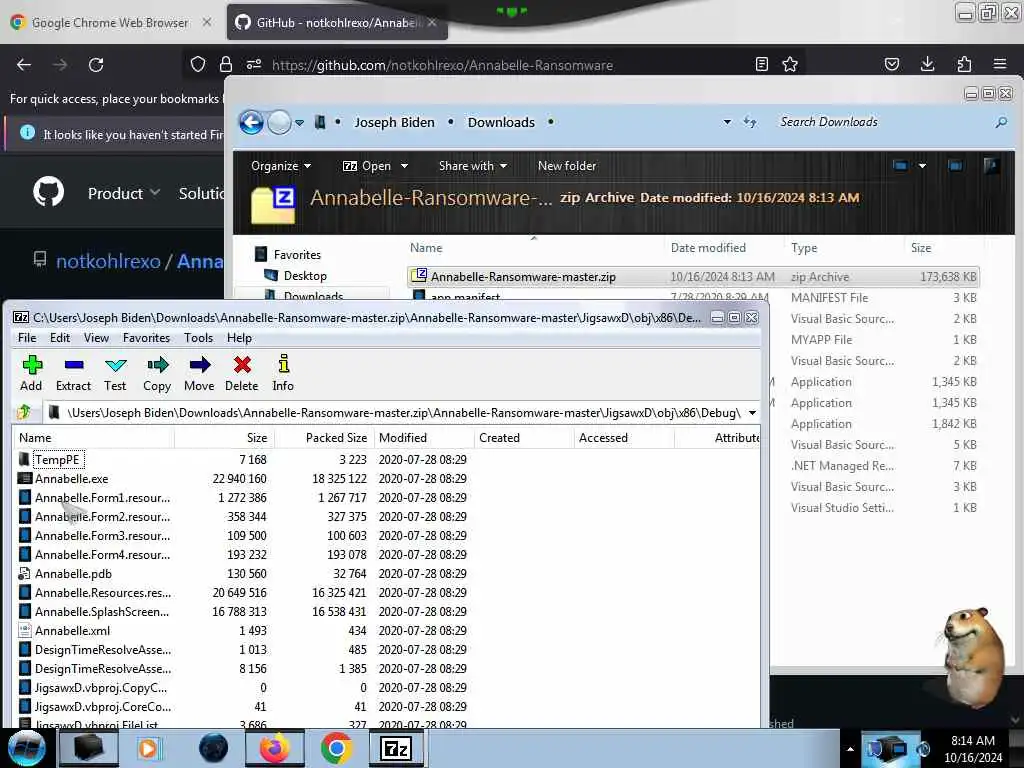
Task: Open the browser hamburger menu
Action: pyautogui.click(x=1000, y=64)
